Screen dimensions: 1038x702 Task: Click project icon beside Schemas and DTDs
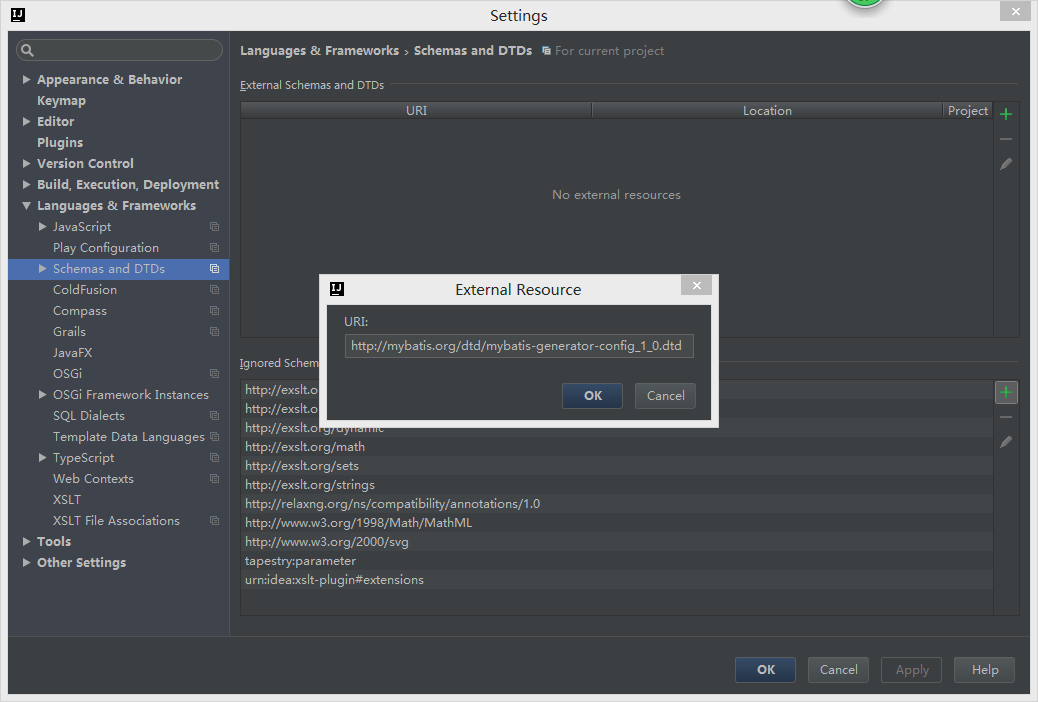click(213, 268)
